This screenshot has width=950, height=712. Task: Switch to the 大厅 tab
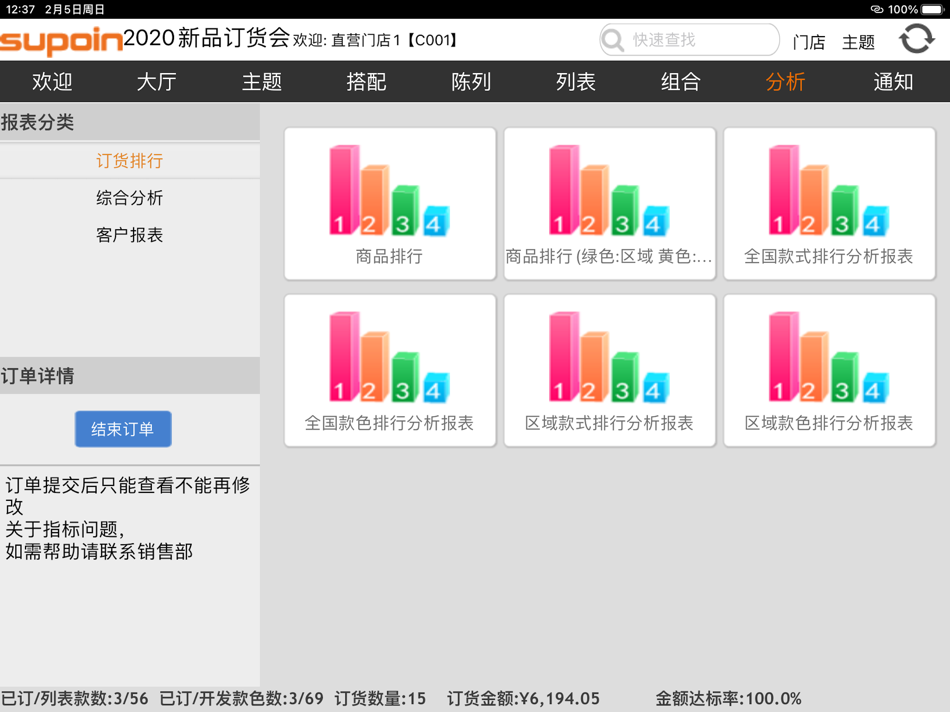[x=155, y=82]
